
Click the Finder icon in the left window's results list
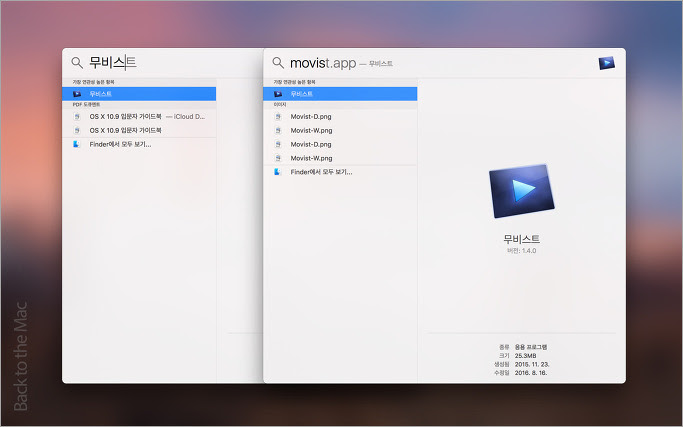tap(77, 144)
